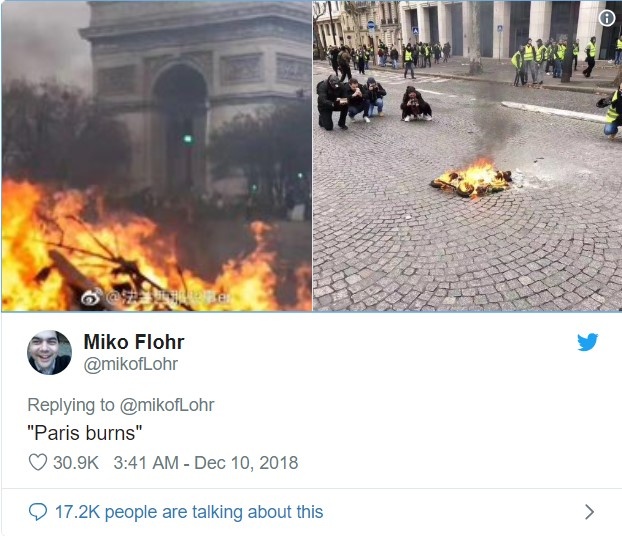Open @mikofLohr in the Replying to line
The height and width of the screenshot is (536, 622).
click(x=167, y=405)
